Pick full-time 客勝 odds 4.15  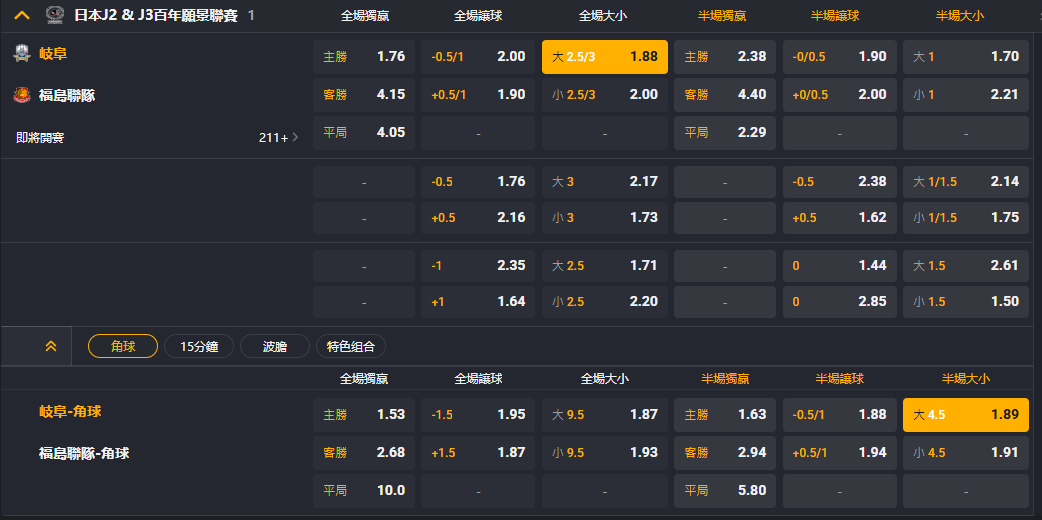click(364, 95)
